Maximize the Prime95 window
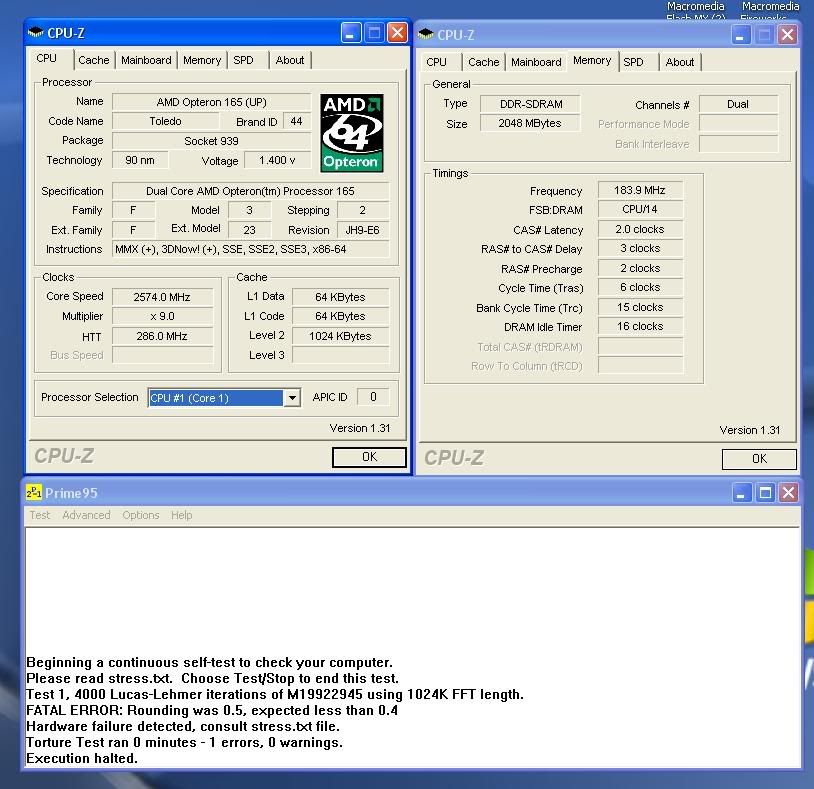 tap(765, 492)
